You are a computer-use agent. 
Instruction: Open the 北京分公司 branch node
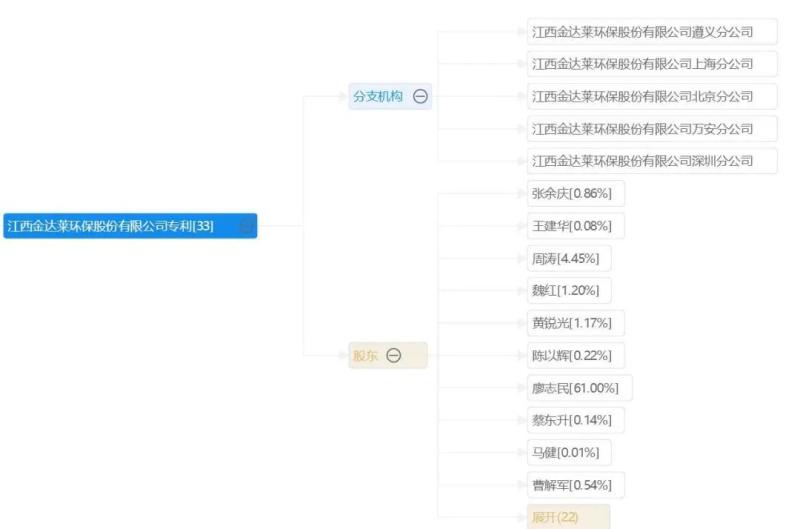[652, 96]
